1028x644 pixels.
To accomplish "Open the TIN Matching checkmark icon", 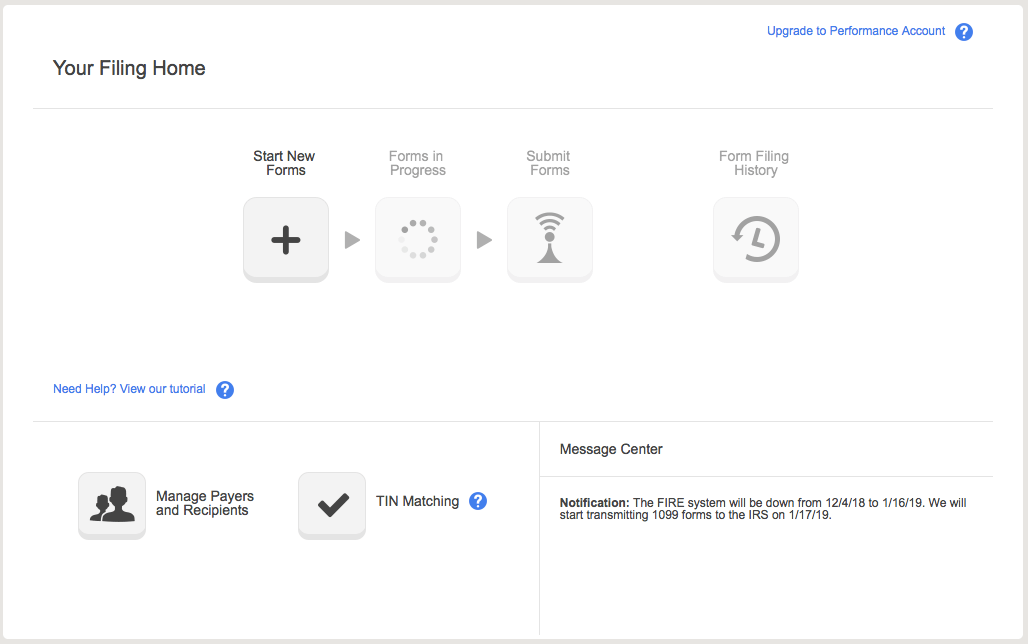I will [x=332, y=505].
